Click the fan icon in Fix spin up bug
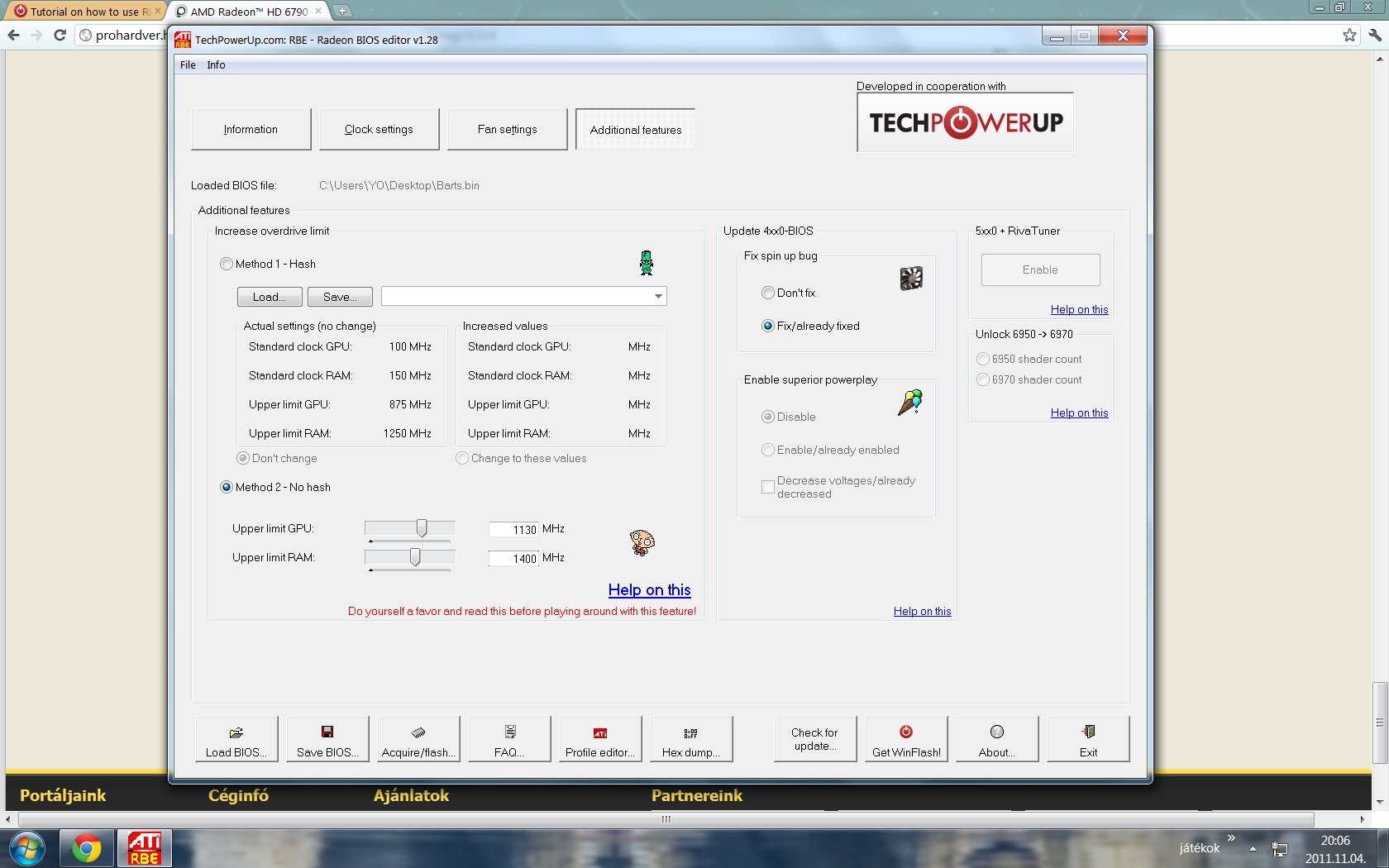Image resolution: width=1389 pixels, height=868 pixels. coord(911,279)
